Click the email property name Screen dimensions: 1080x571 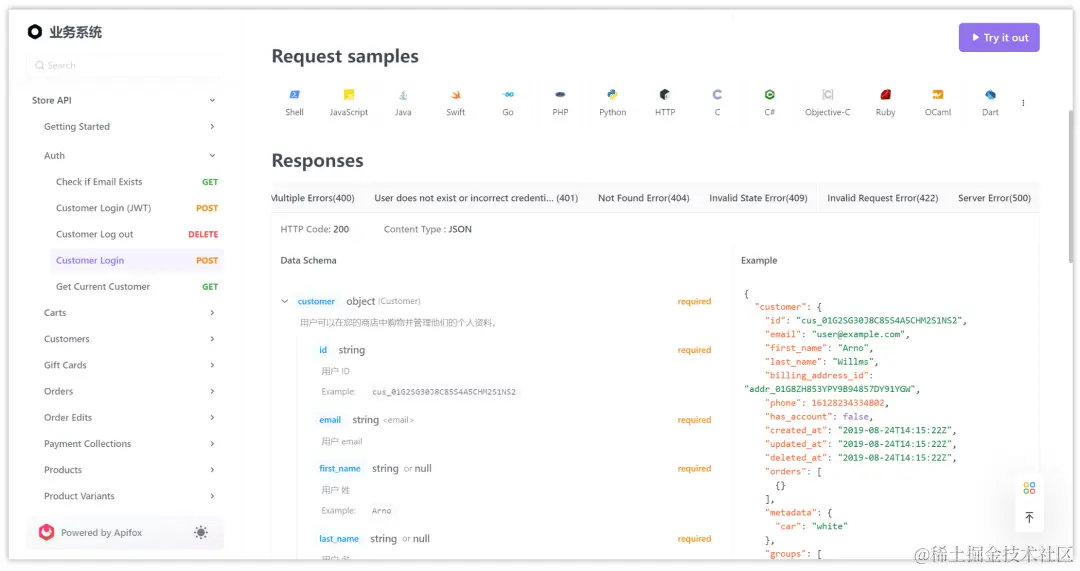click(x=330, y=419)
